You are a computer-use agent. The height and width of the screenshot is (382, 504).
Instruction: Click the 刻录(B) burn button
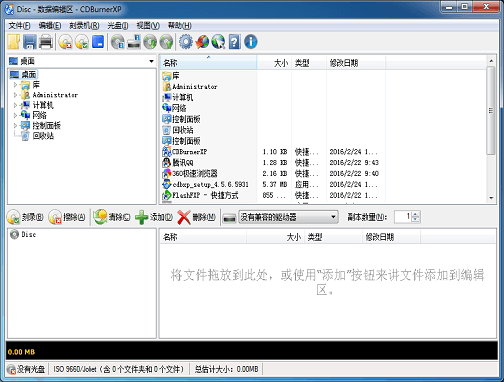point(25,217)
